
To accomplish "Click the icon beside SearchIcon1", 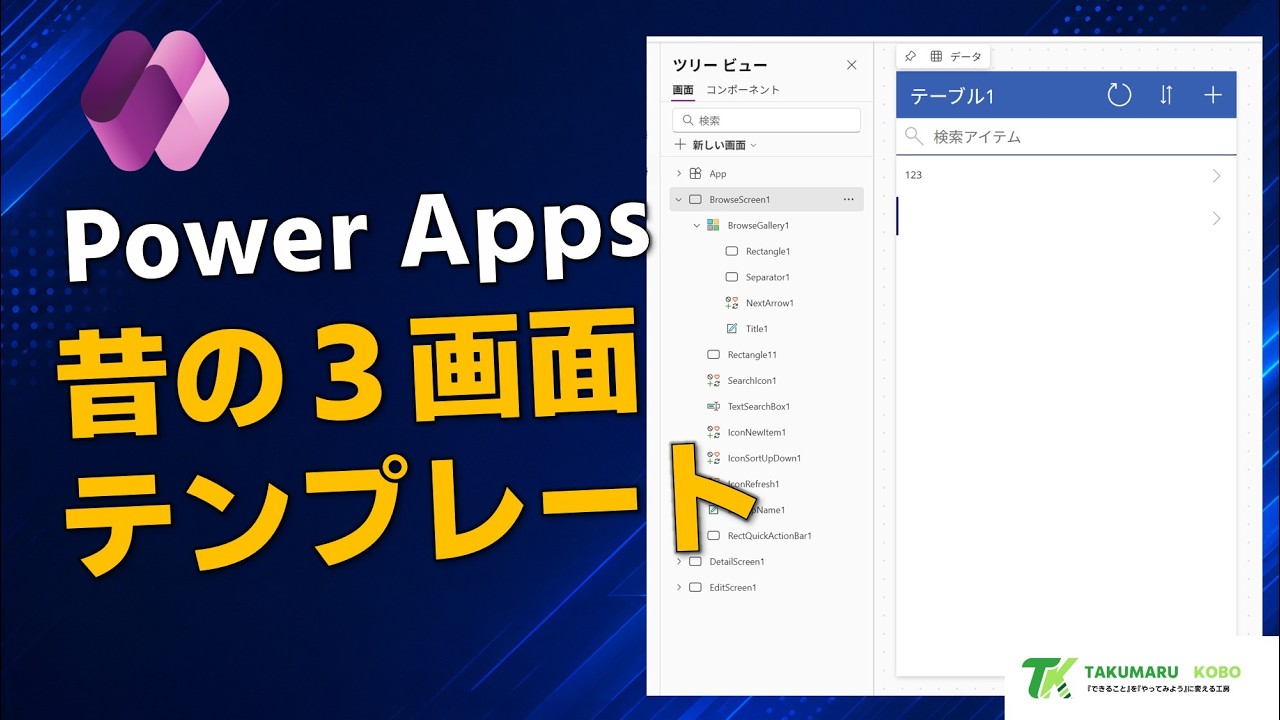I will tap(714, 381).
